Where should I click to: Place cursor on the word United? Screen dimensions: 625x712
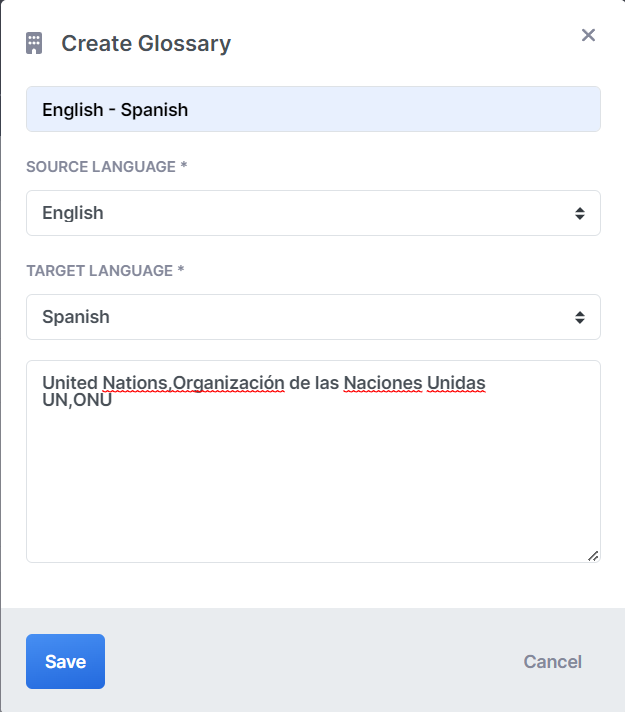[x=69, y=383]
